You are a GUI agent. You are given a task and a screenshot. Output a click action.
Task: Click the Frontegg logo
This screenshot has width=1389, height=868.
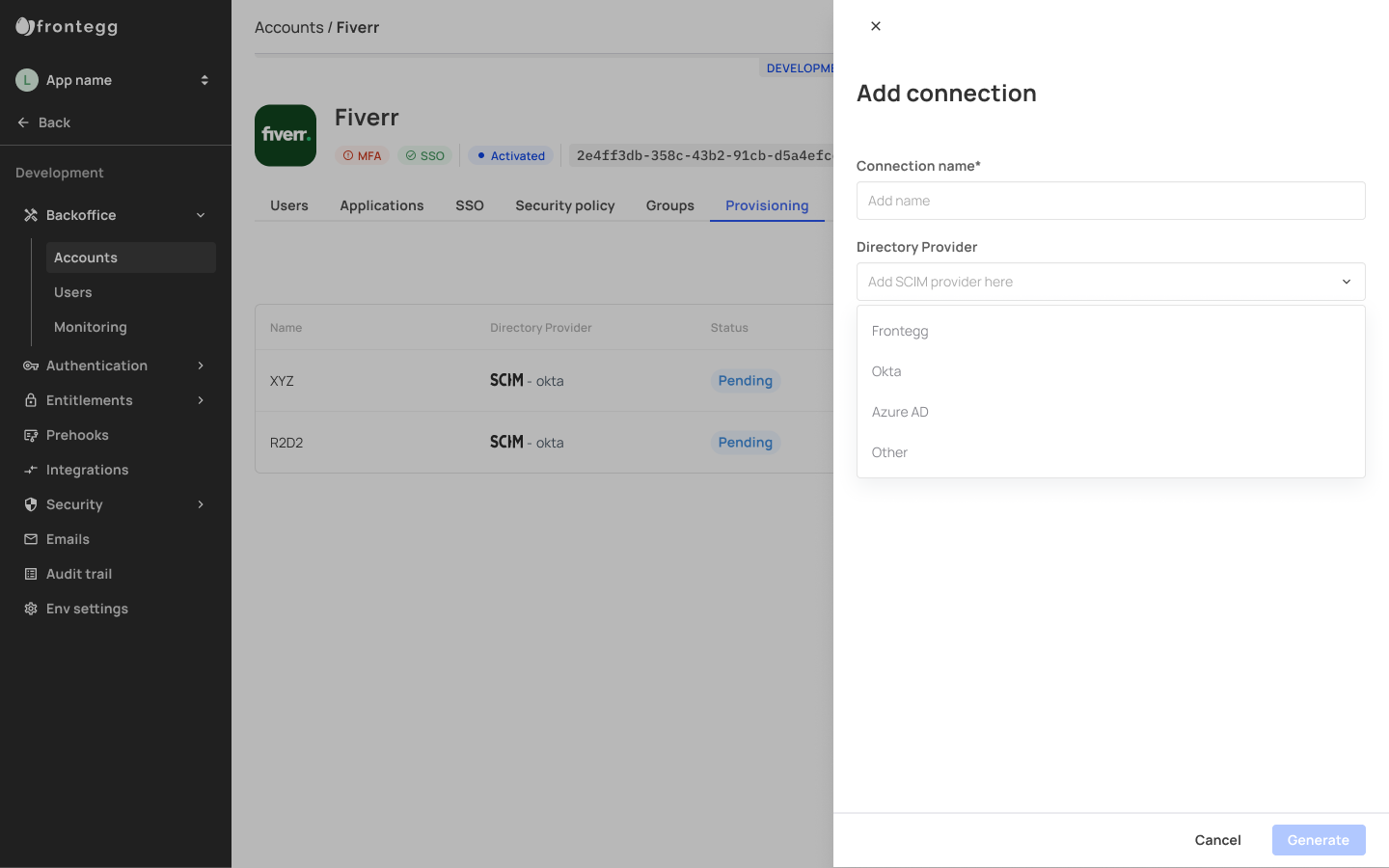click(68, 27)
